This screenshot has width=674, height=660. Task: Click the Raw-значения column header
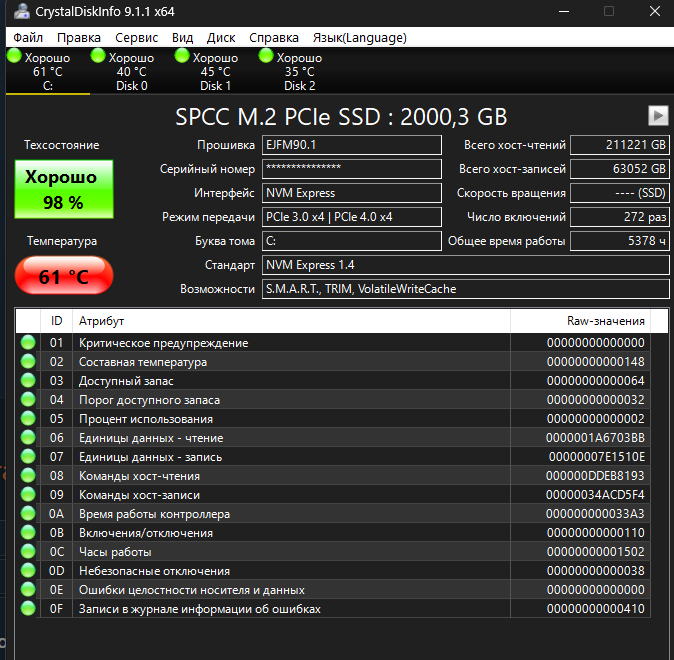click(580, 321)
